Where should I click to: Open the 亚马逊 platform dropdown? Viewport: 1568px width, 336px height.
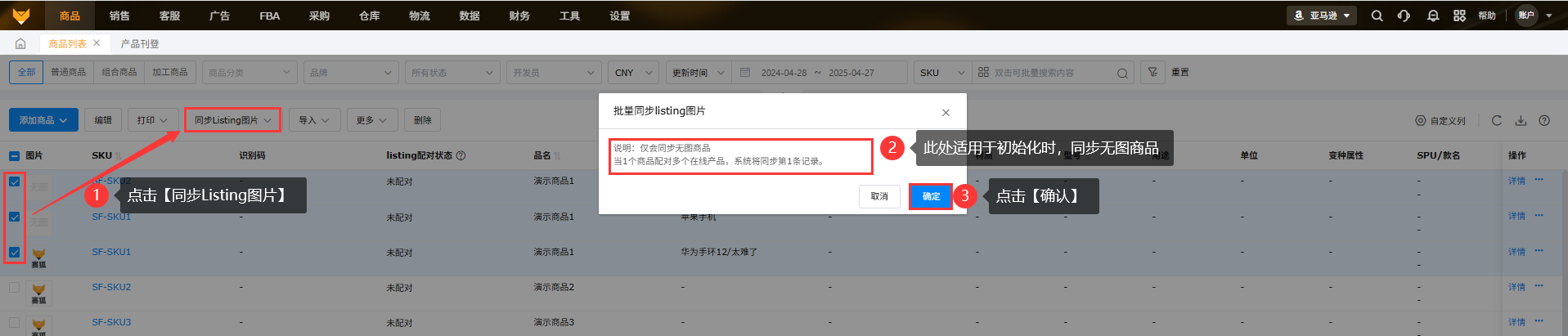click(1322, 16)
